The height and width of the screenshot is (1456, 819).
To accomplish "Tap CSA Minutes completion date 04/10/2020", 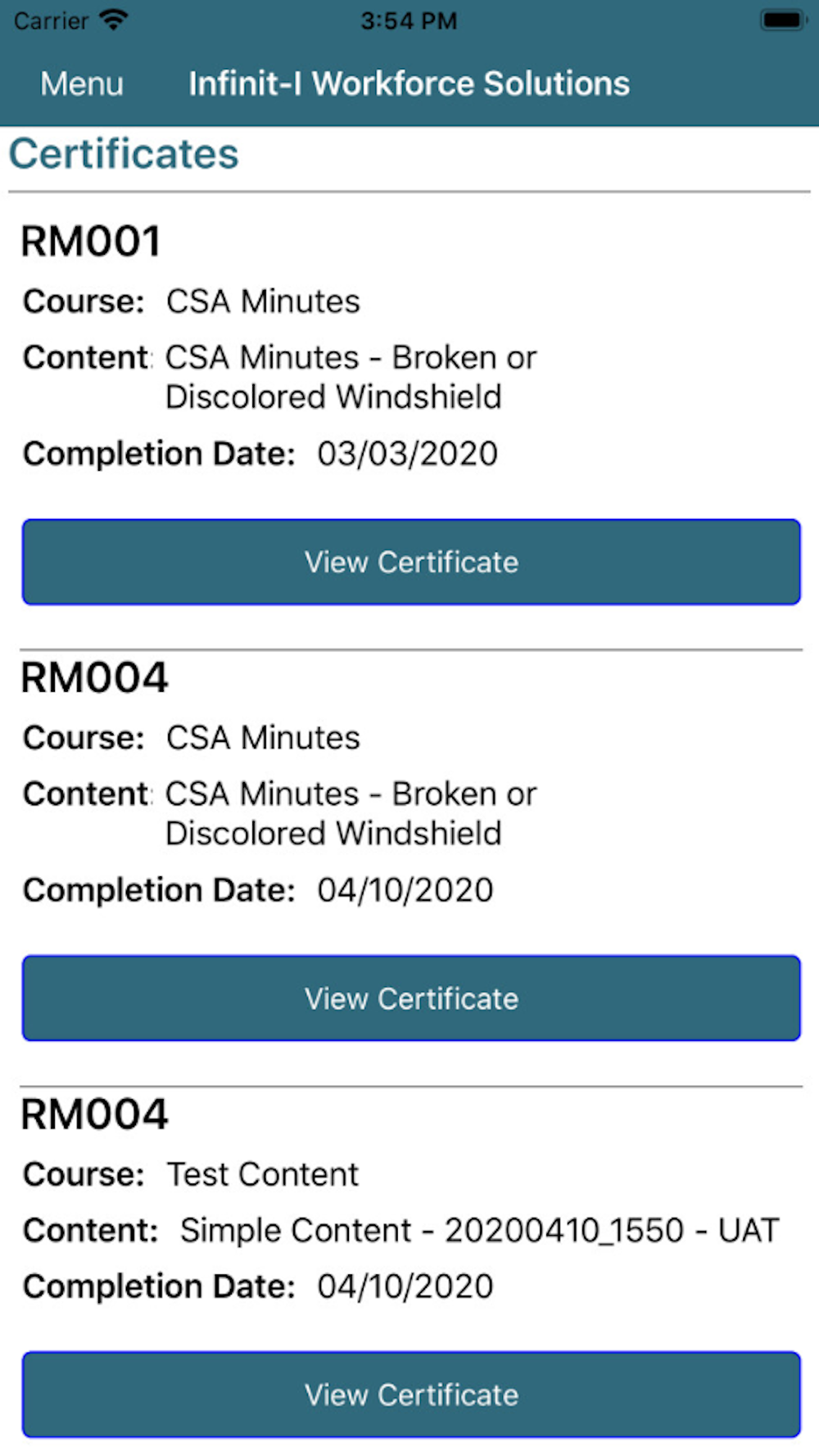I will point(405,890).
